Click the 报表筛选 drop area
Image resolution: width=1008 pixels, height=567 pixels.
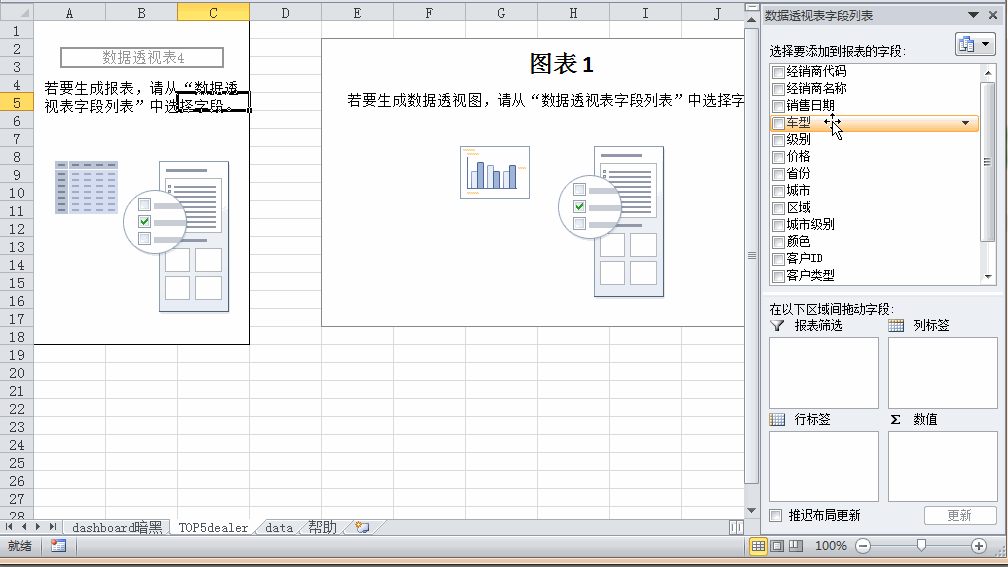point(824,373)
